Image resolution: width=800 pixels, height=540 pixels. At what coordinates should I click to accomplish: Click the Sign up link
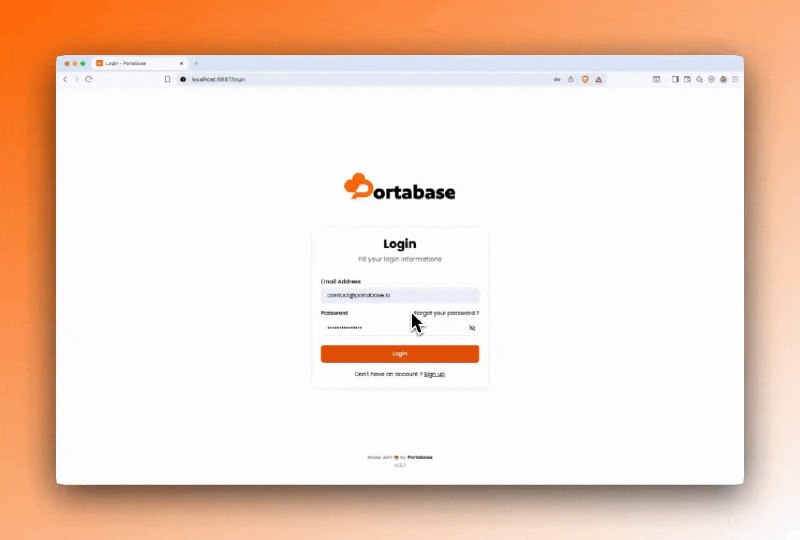(x=434, y=374)
